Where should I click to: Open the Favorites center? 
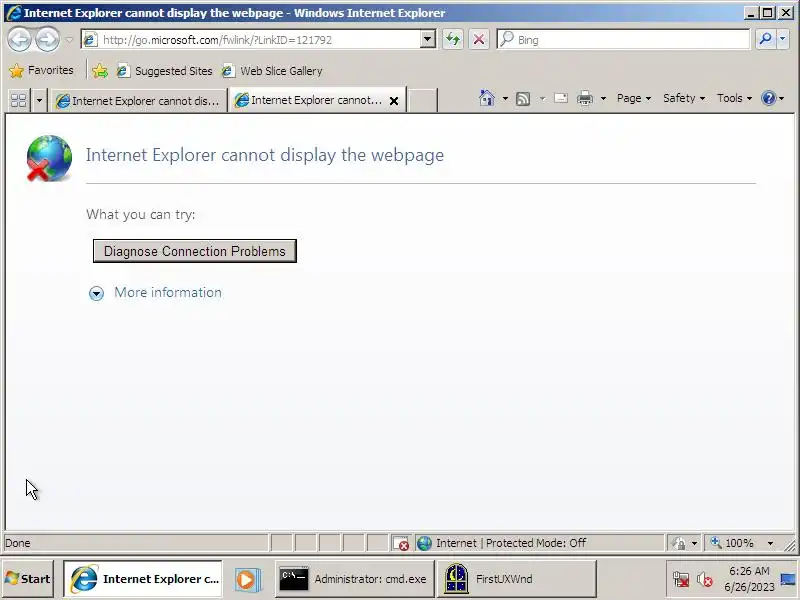click(41, 70)
